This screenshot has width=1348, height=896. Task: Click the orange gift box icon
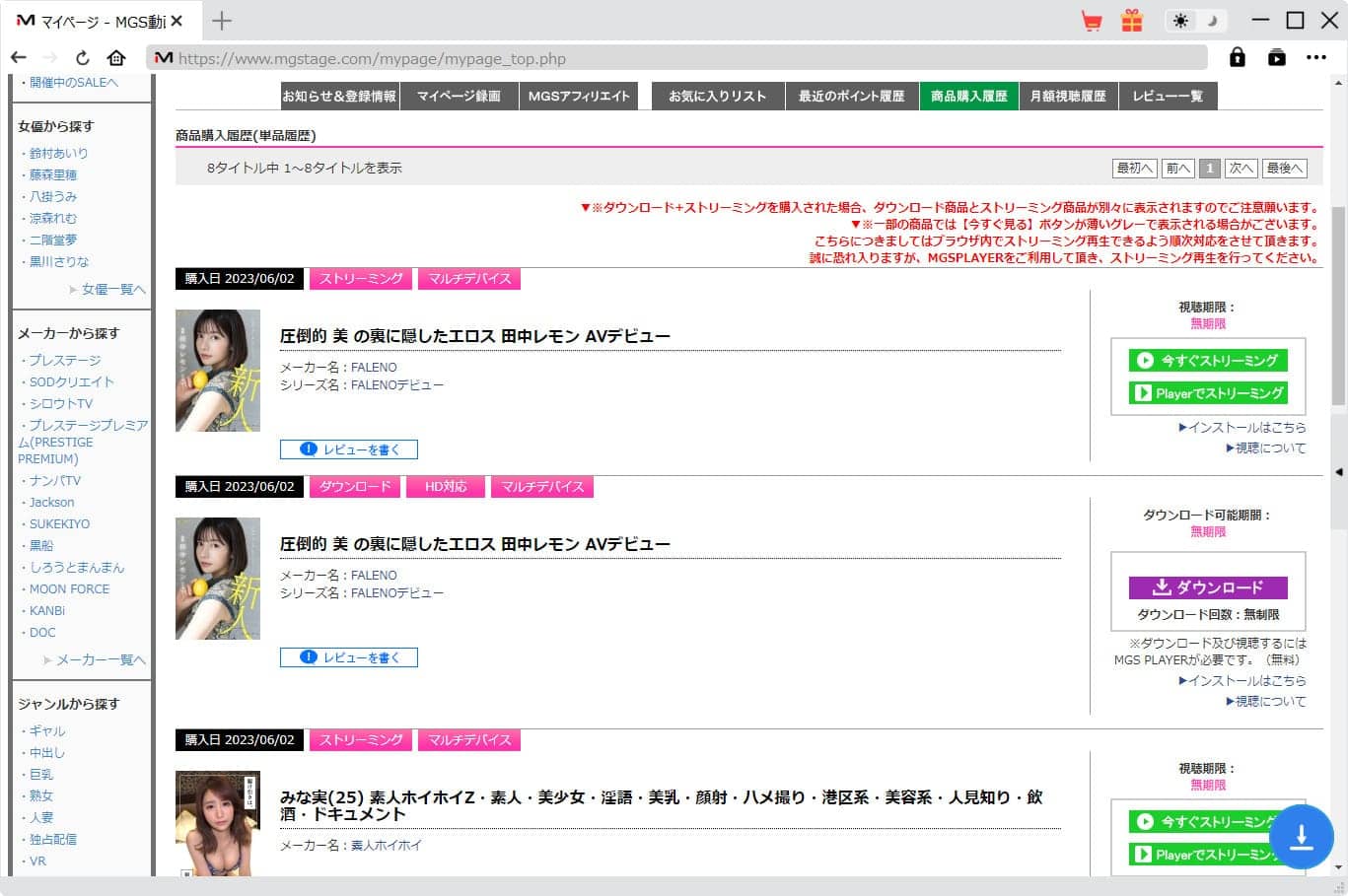point(1132,21)
